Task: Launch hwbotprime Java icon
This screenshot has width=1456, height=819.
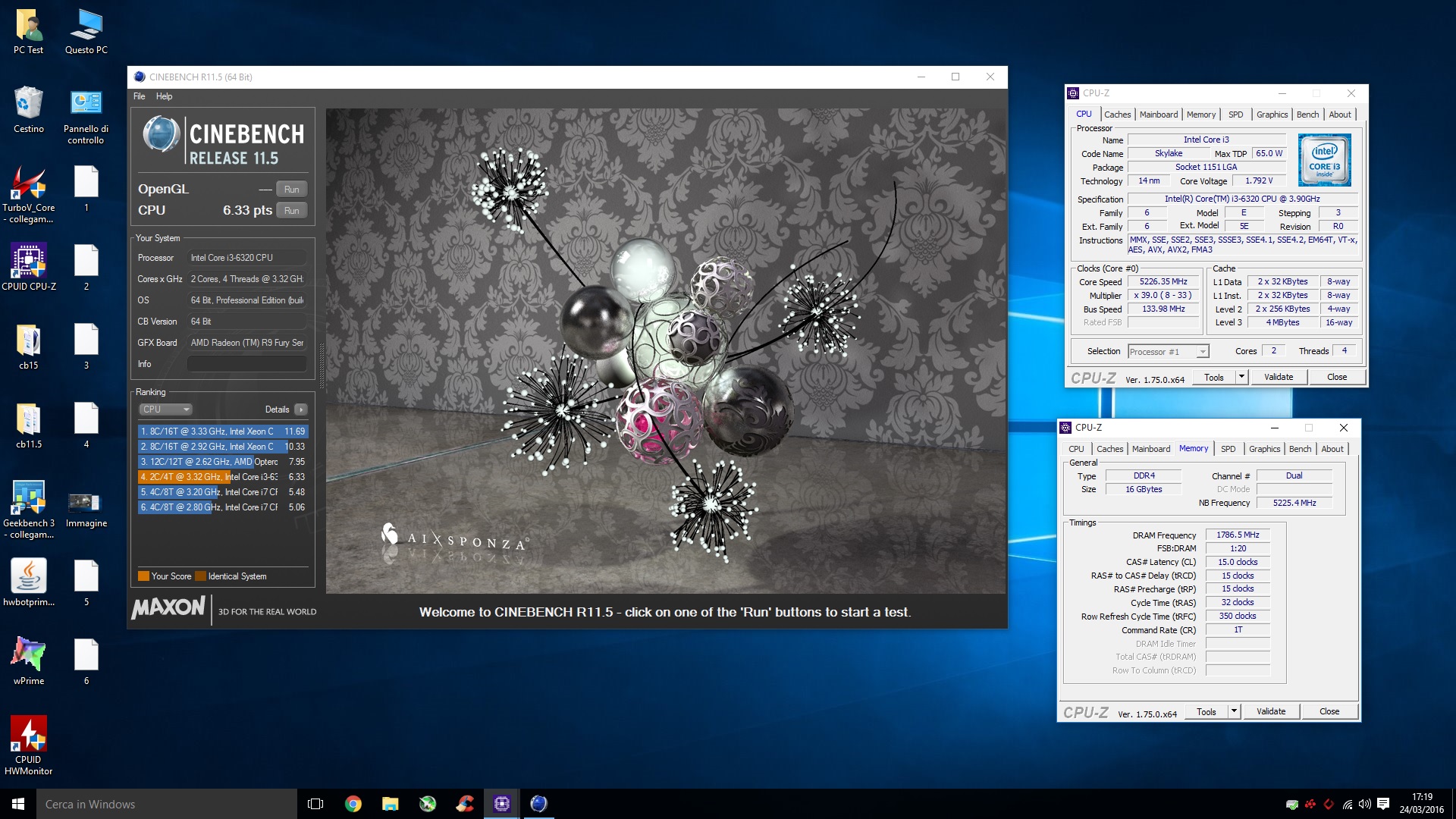Action: click(29, 582)
